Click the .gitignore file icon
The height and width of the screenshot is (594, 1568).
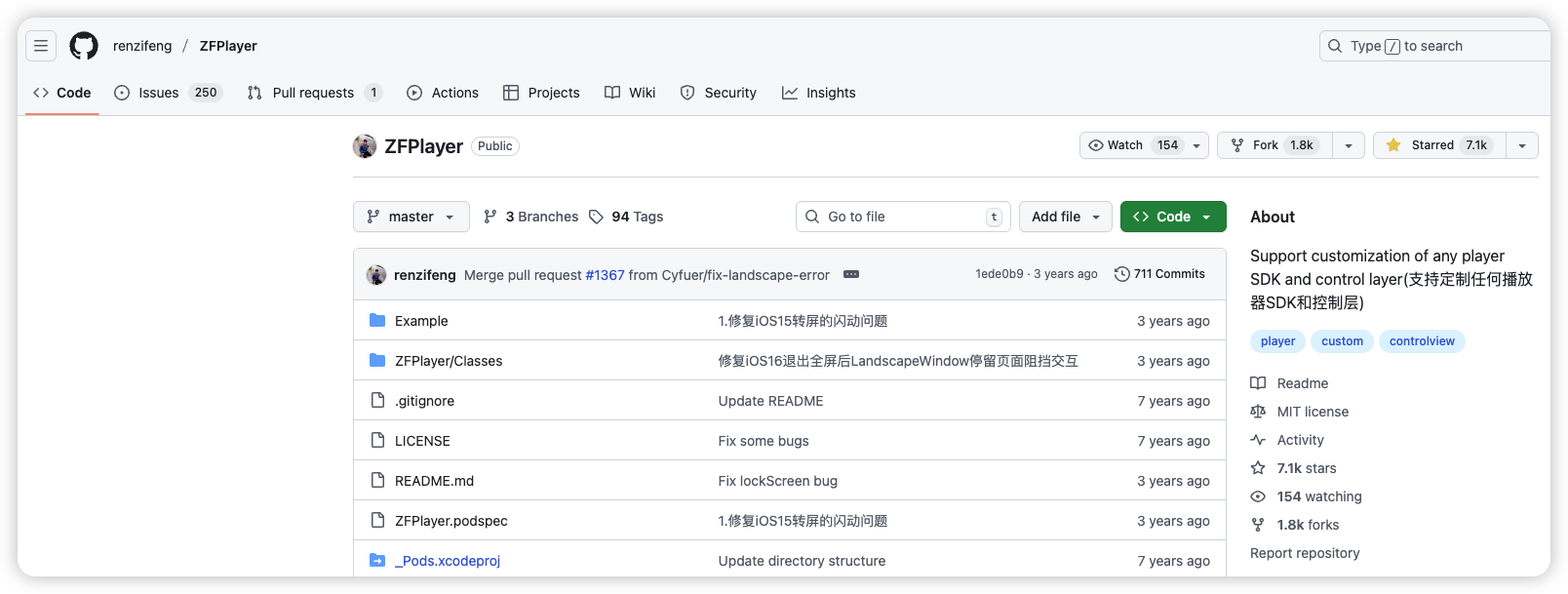(x=377, y=400)
